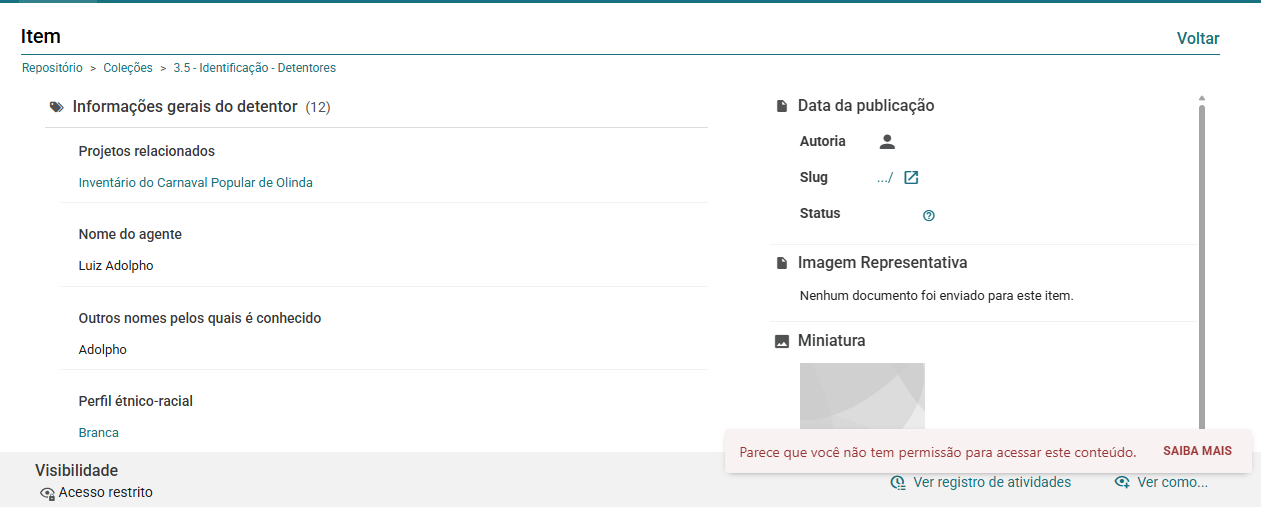Select the other known name Adolpho

103,350
